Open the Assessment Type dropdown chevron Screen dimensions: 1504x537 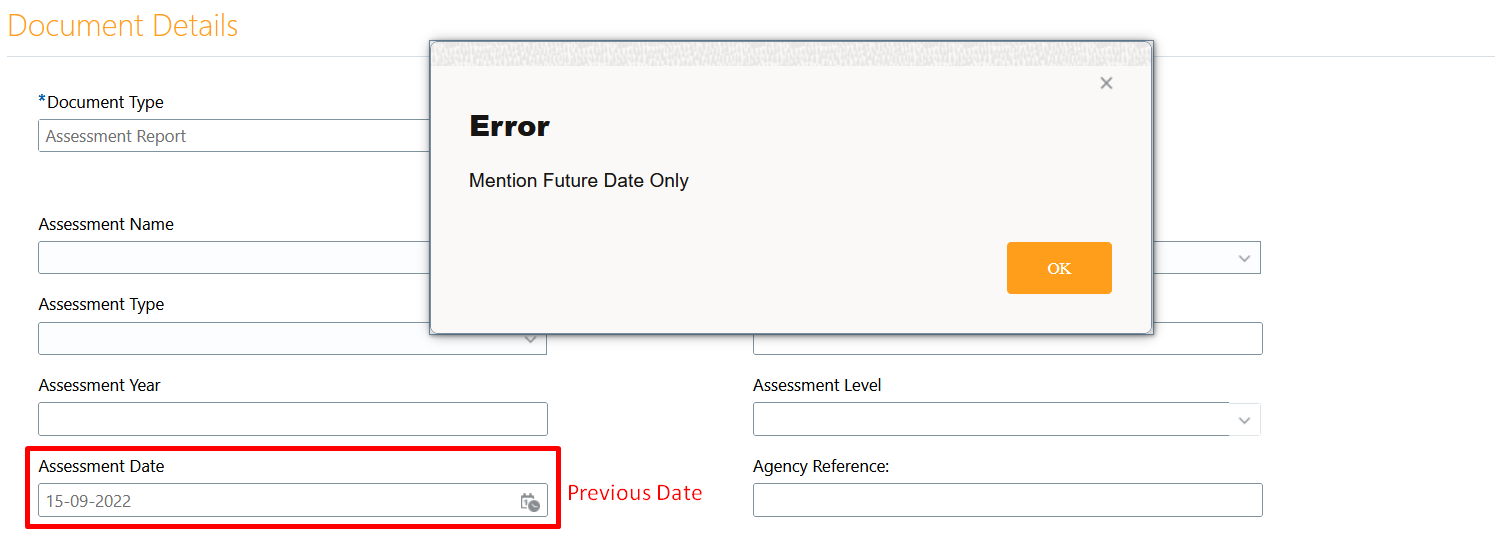point(531,340)
